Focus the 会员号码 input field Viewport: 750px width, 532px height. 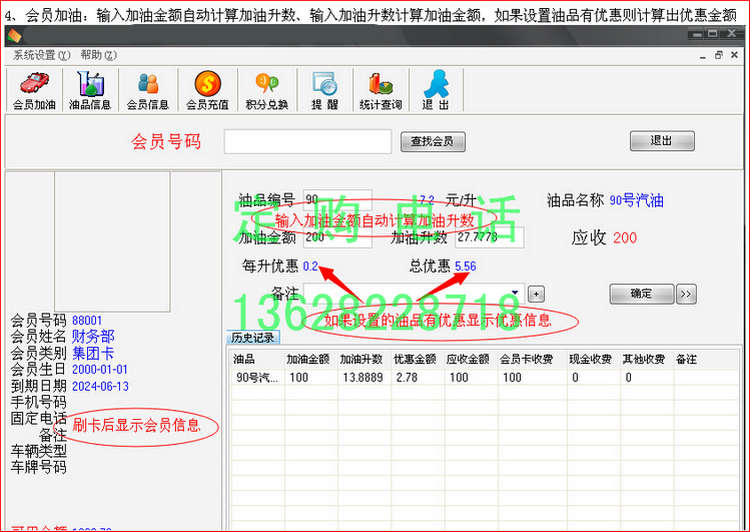click(x=308, y=141)
